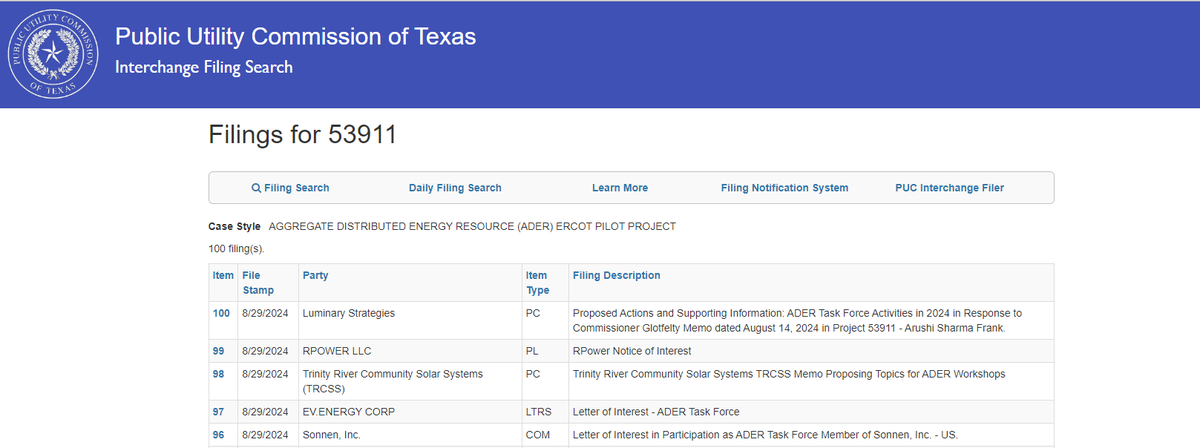Open filing item 98

(218, 374)
